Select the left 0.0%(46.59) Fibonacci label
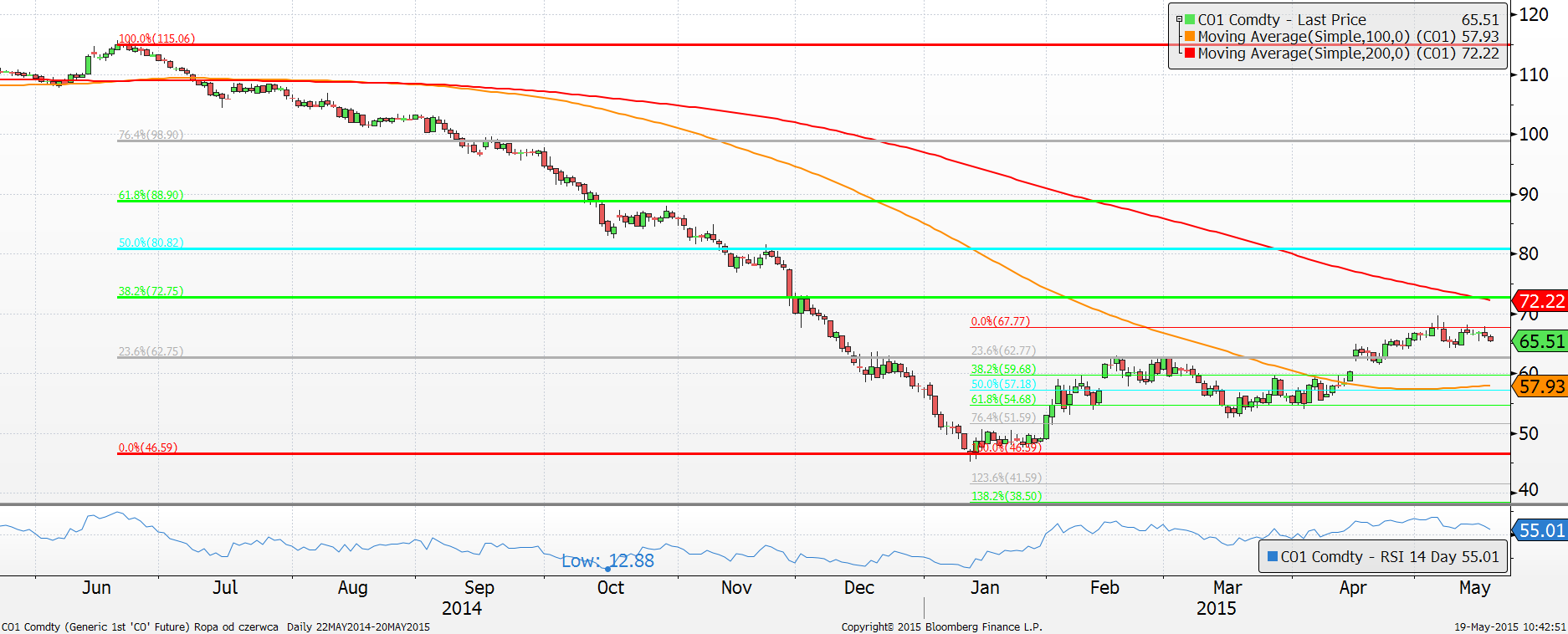 (x=147, y=448)
